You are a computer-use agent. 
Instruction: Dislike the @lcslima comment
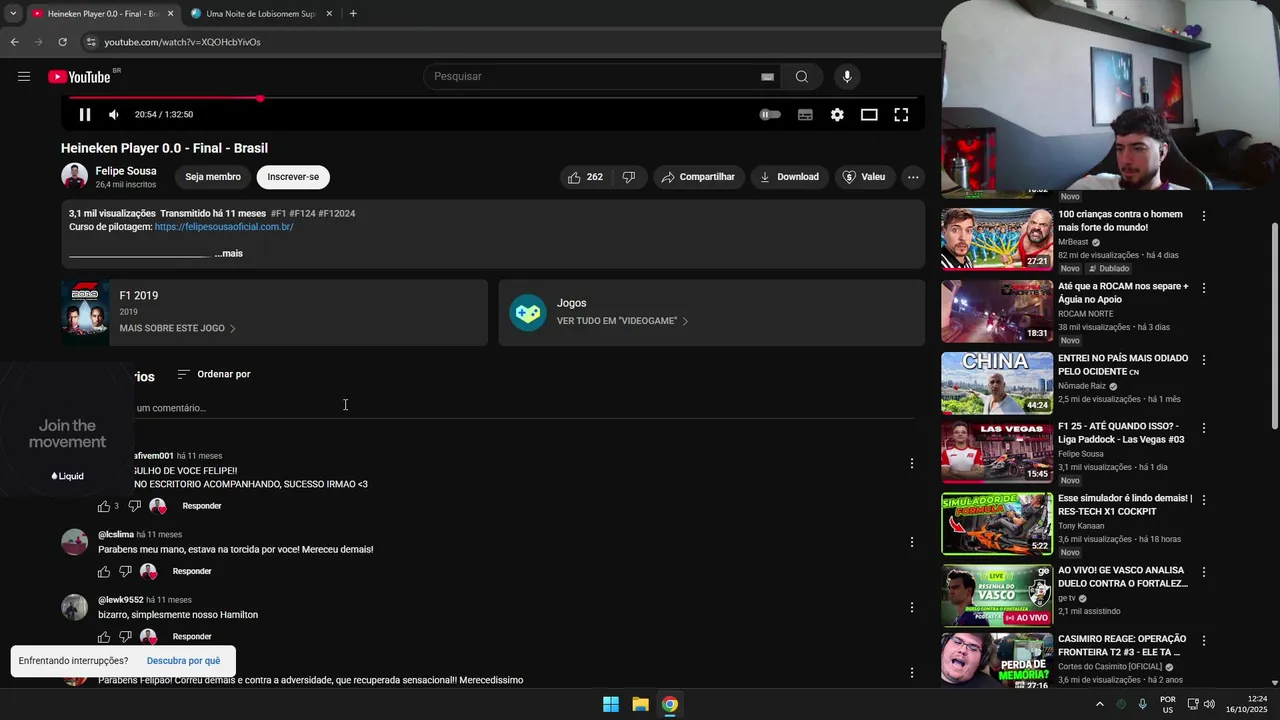tap(125, 572)
